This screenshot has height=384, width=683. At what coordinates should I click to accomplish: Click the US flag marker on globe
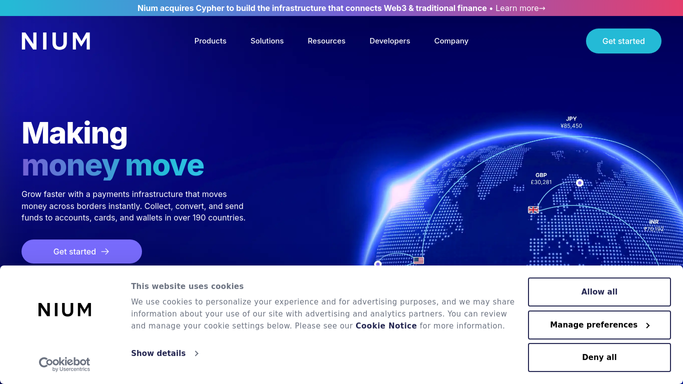[419, 260]
